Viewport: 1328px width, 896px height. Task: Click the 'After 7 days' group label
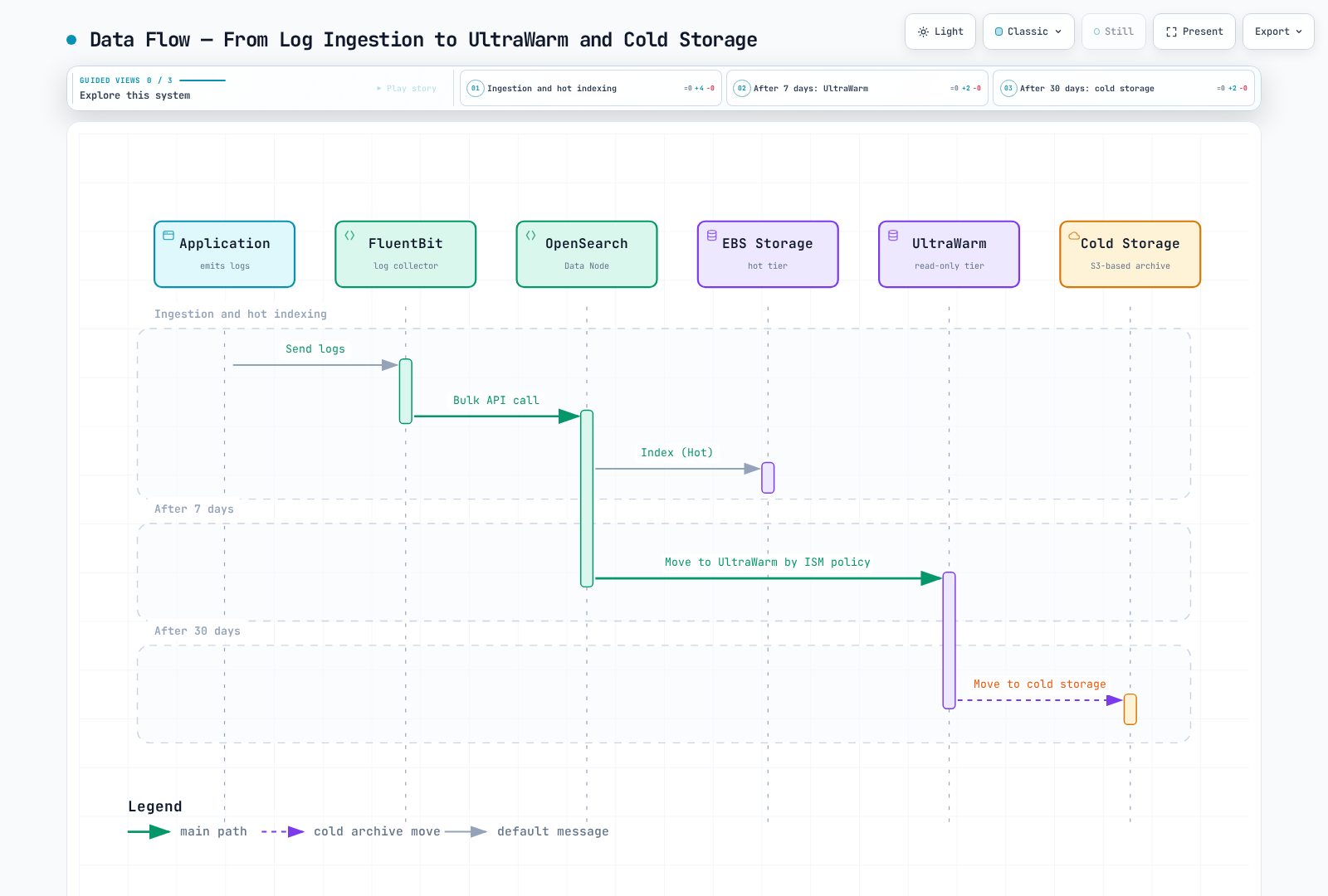point(194,509)
